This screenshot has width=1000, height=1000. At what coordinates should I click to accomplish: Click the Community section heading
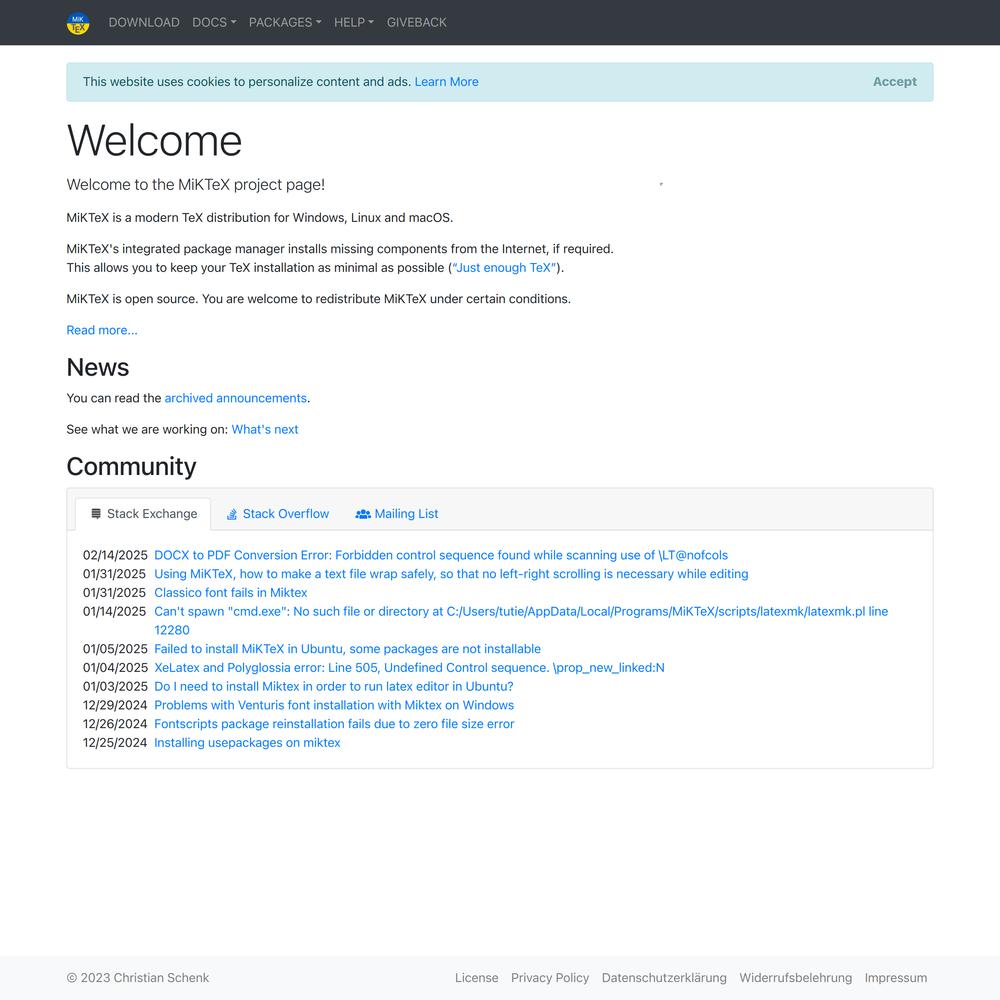coord(131,467)
